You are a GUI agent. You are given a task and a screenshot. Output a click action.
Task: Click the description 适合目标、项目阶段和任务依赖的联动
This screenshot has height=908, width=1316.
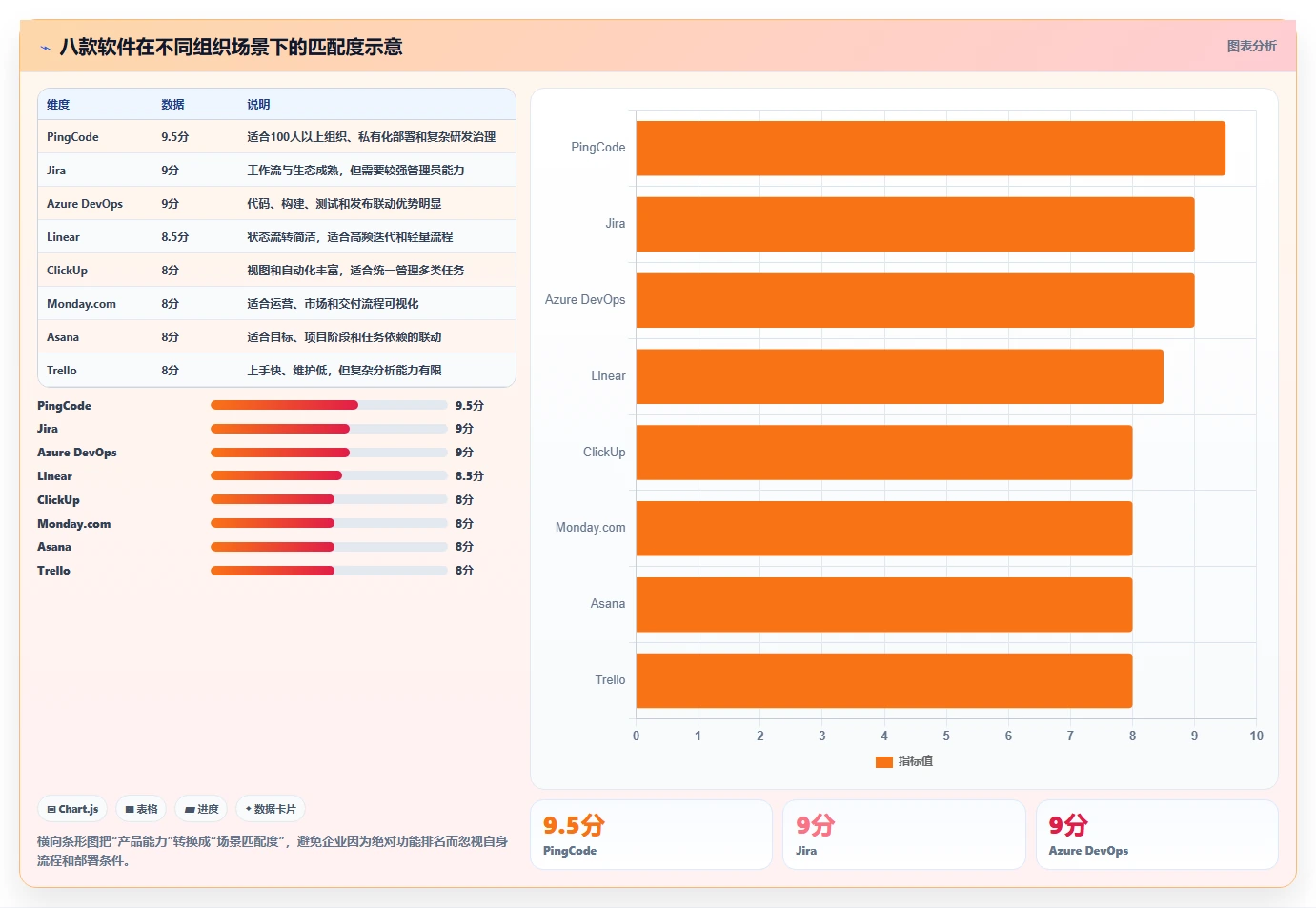coord(344,337)
